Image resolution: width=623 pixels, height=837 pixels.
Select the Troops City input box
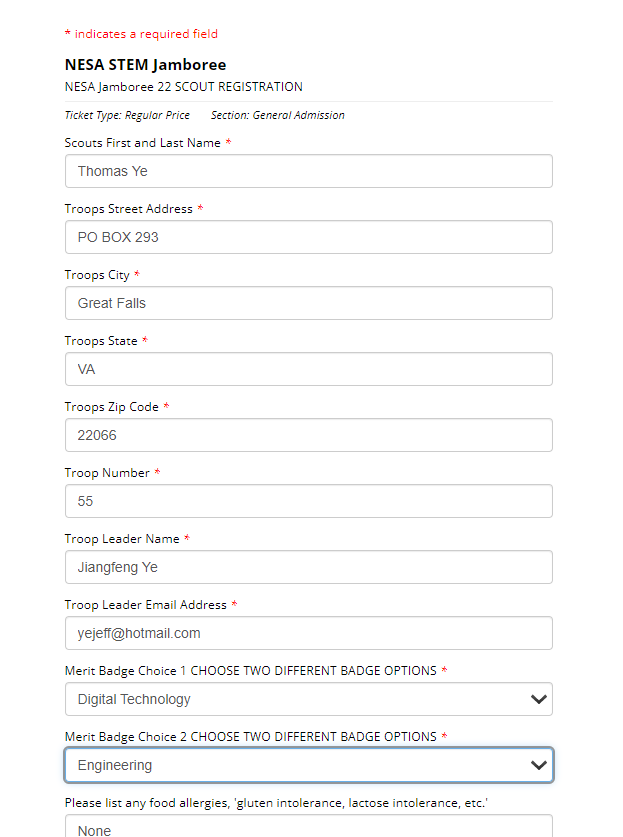pos(308,303)
